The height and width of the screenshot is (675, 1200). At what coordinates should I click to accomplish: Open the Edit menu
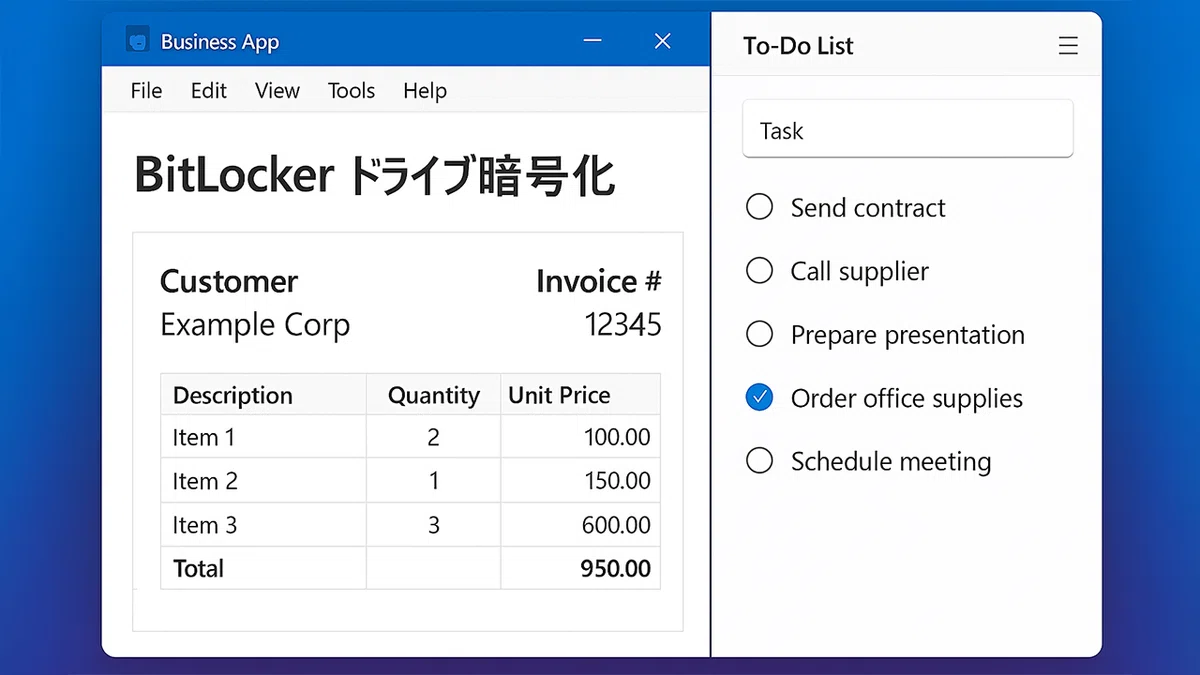tap(209, 91)
